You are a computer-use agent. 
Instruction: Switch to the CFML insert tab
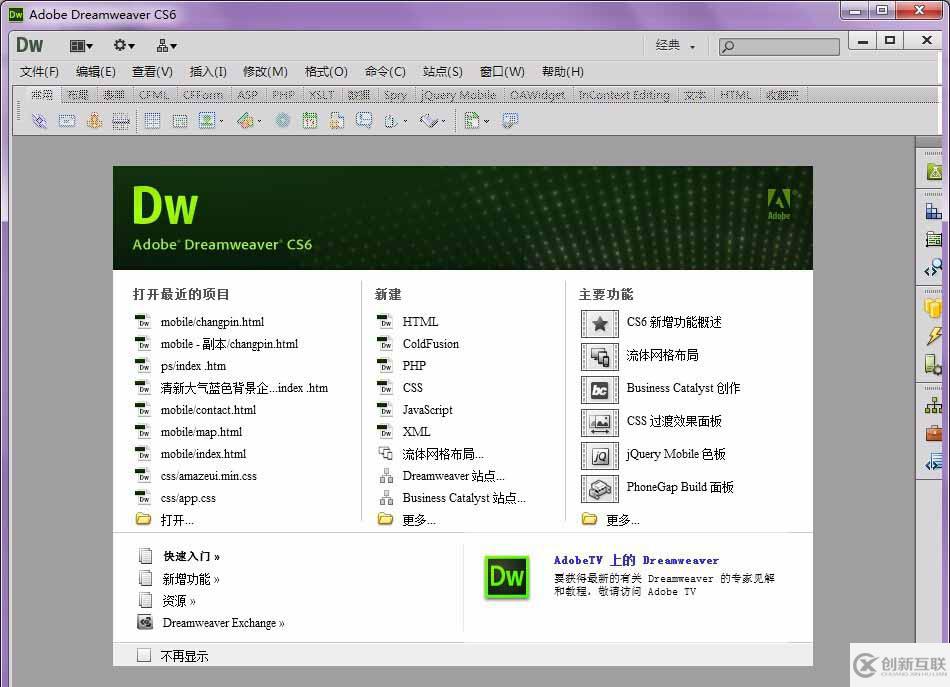click(154, 95)
